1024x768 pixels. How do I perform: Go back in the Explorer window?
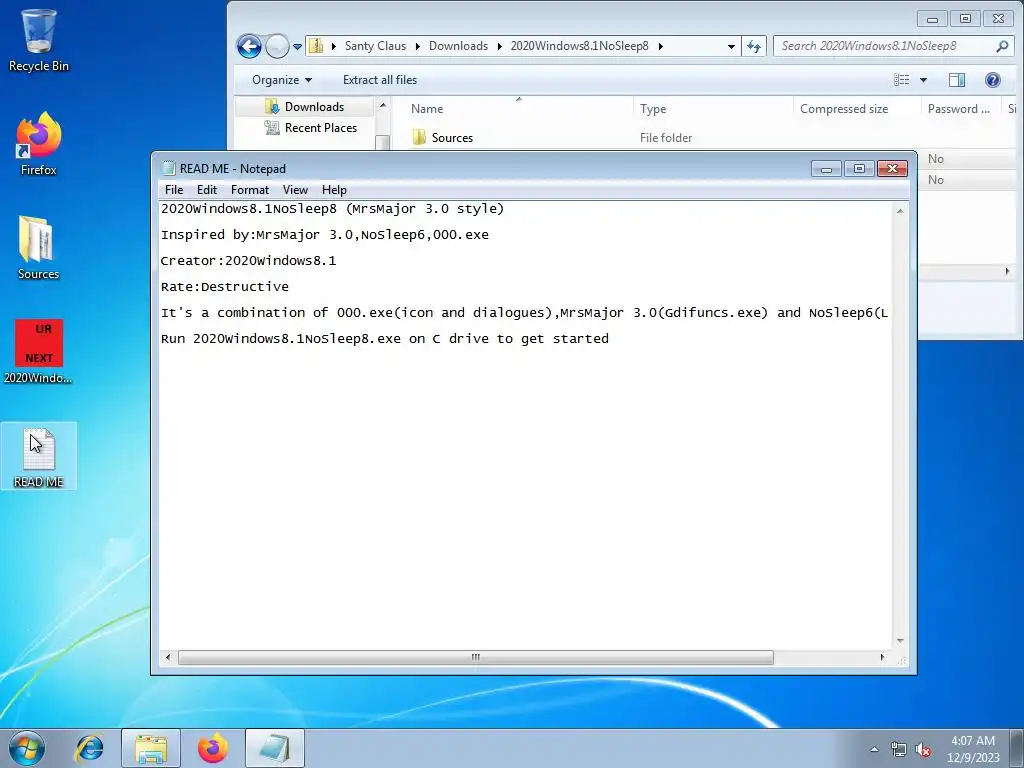[x=249, y=46]
